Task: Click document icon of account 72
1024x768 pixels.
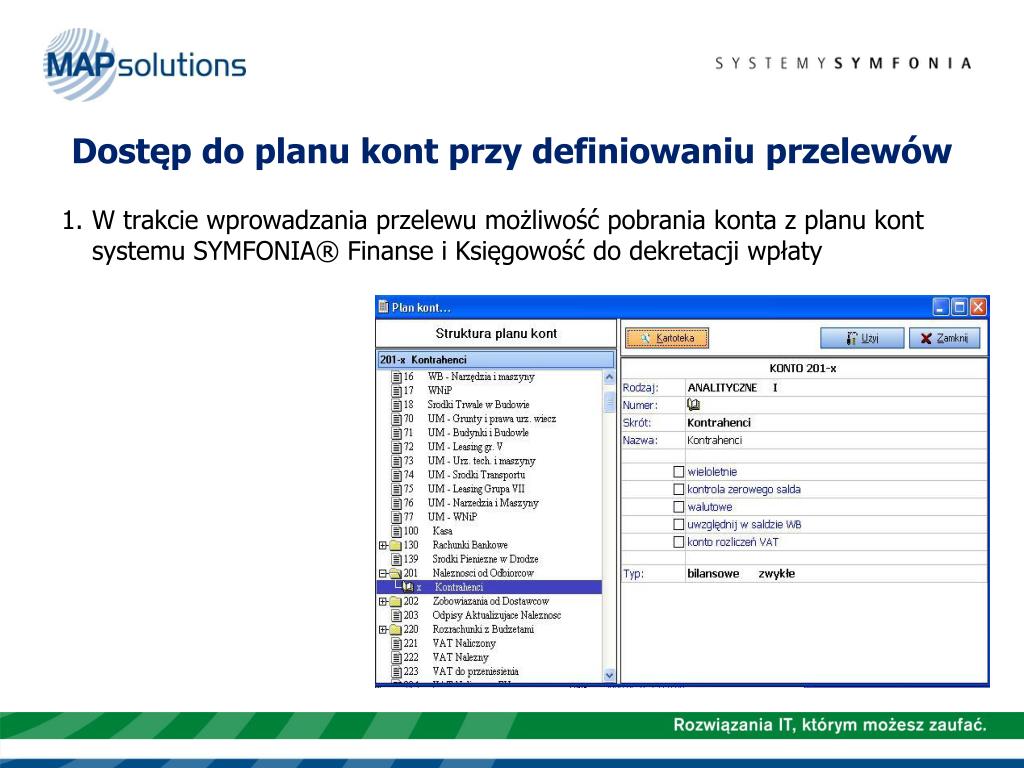Action: (x=396, y=447)
